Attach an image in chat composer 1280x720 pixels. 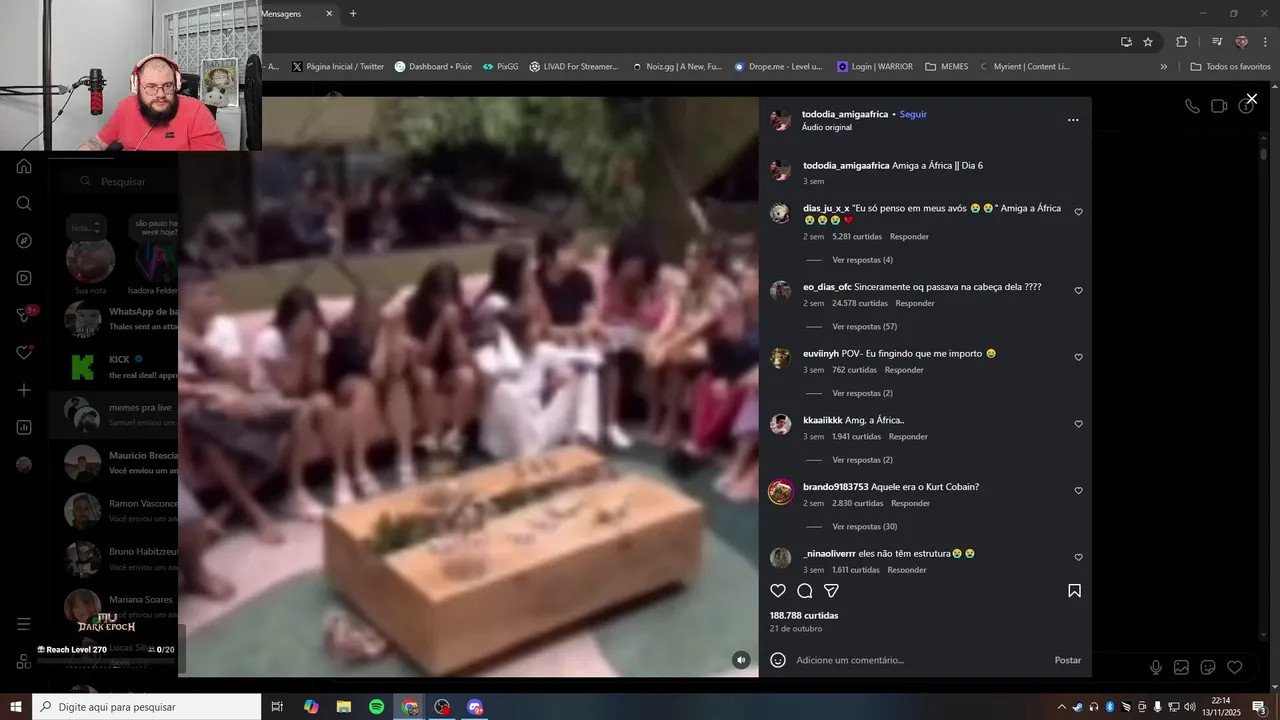pos(1181,667)
